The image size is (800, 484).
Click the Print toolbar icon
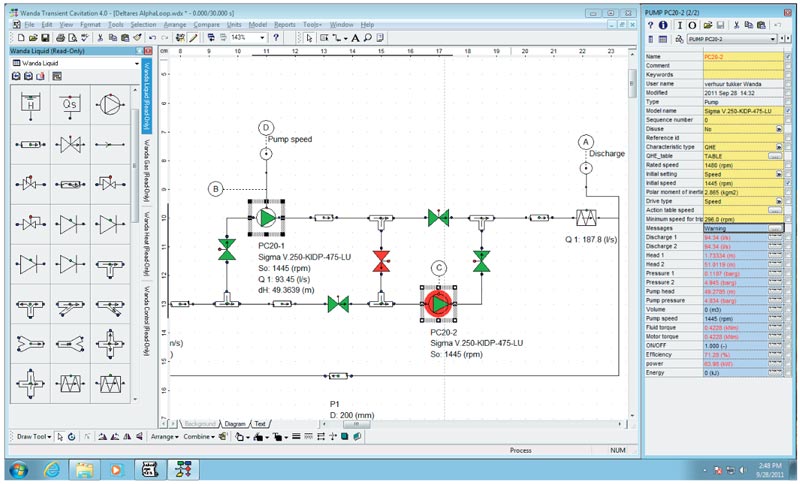[x=197, y=37]
